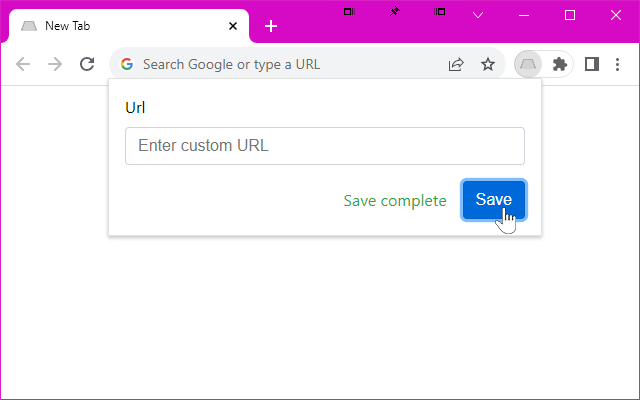This screenshot has height=400, width=640.
Task: Click the icon left of the pin
Action: [x=349, y=11]
